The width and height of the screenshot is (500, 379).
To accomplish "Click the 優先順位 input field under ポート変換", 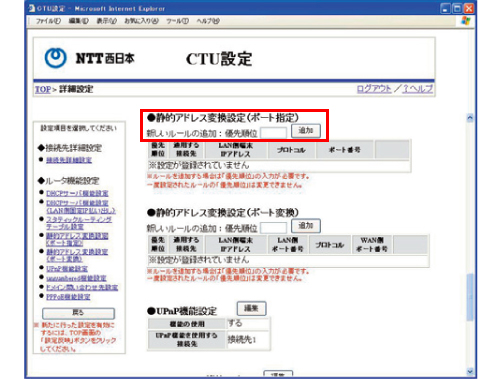I will click(273, 228).
